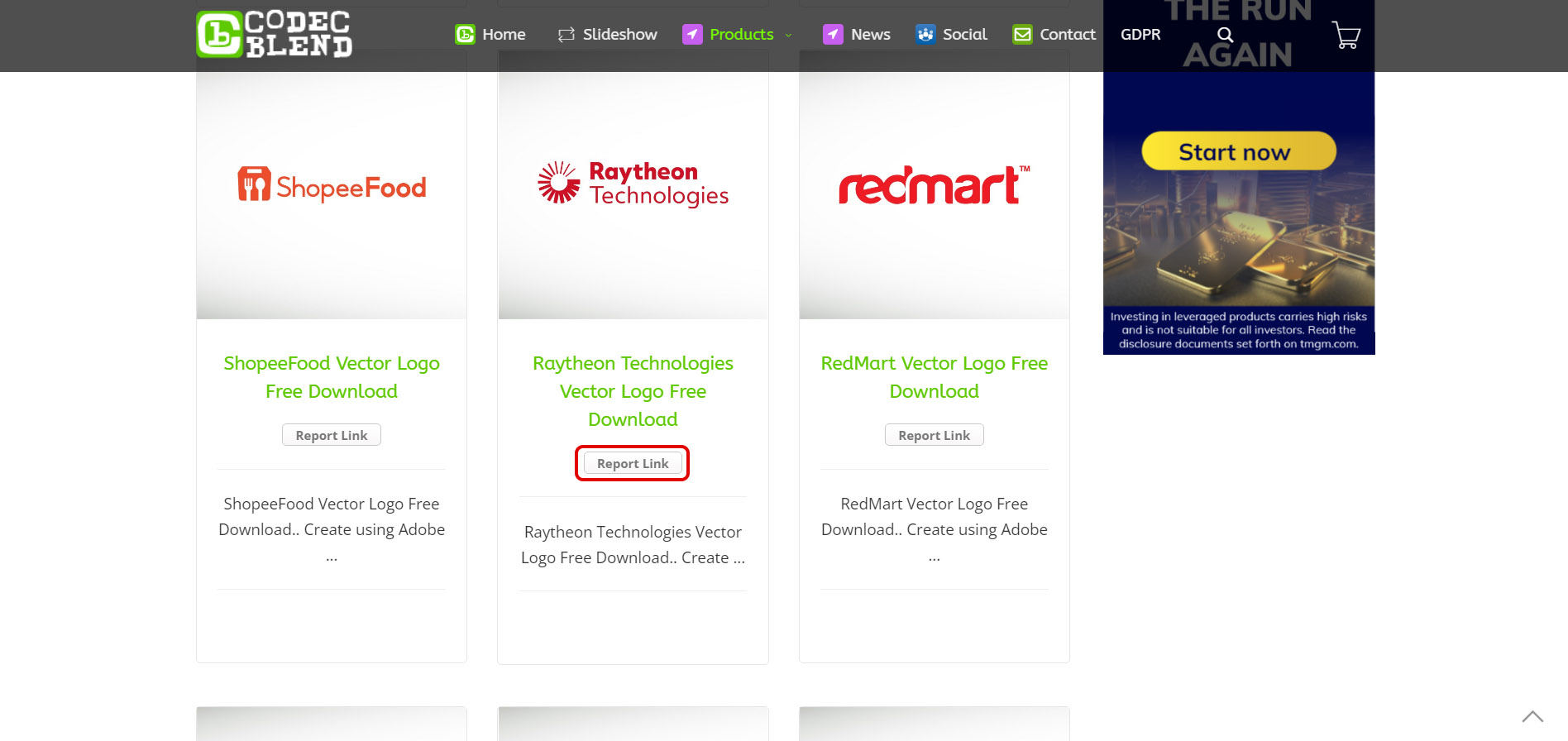Open ShopeeFood Vector Logo Free Download title

[331, 377]
